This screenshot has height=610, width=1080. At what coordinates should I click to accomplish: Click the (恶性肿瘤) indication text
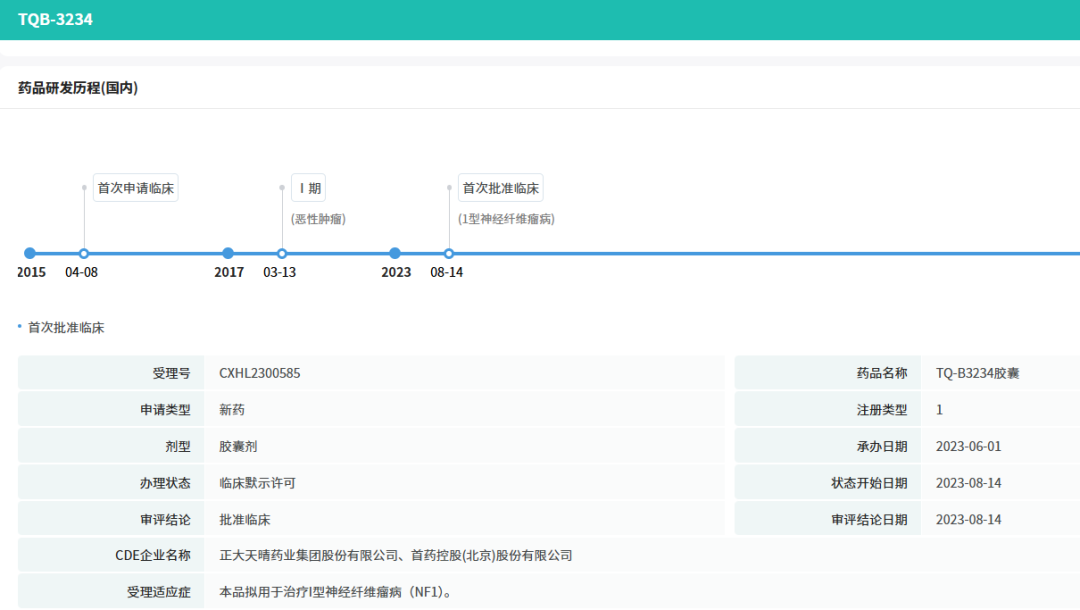coord(319,219)
